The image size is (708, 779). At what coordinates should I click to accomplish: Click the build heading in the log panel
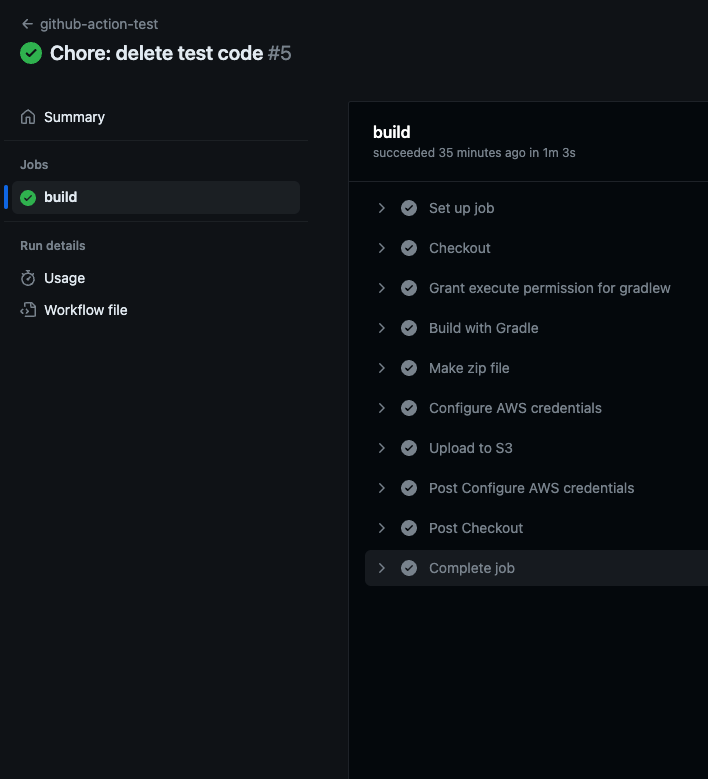pos(392,132)
